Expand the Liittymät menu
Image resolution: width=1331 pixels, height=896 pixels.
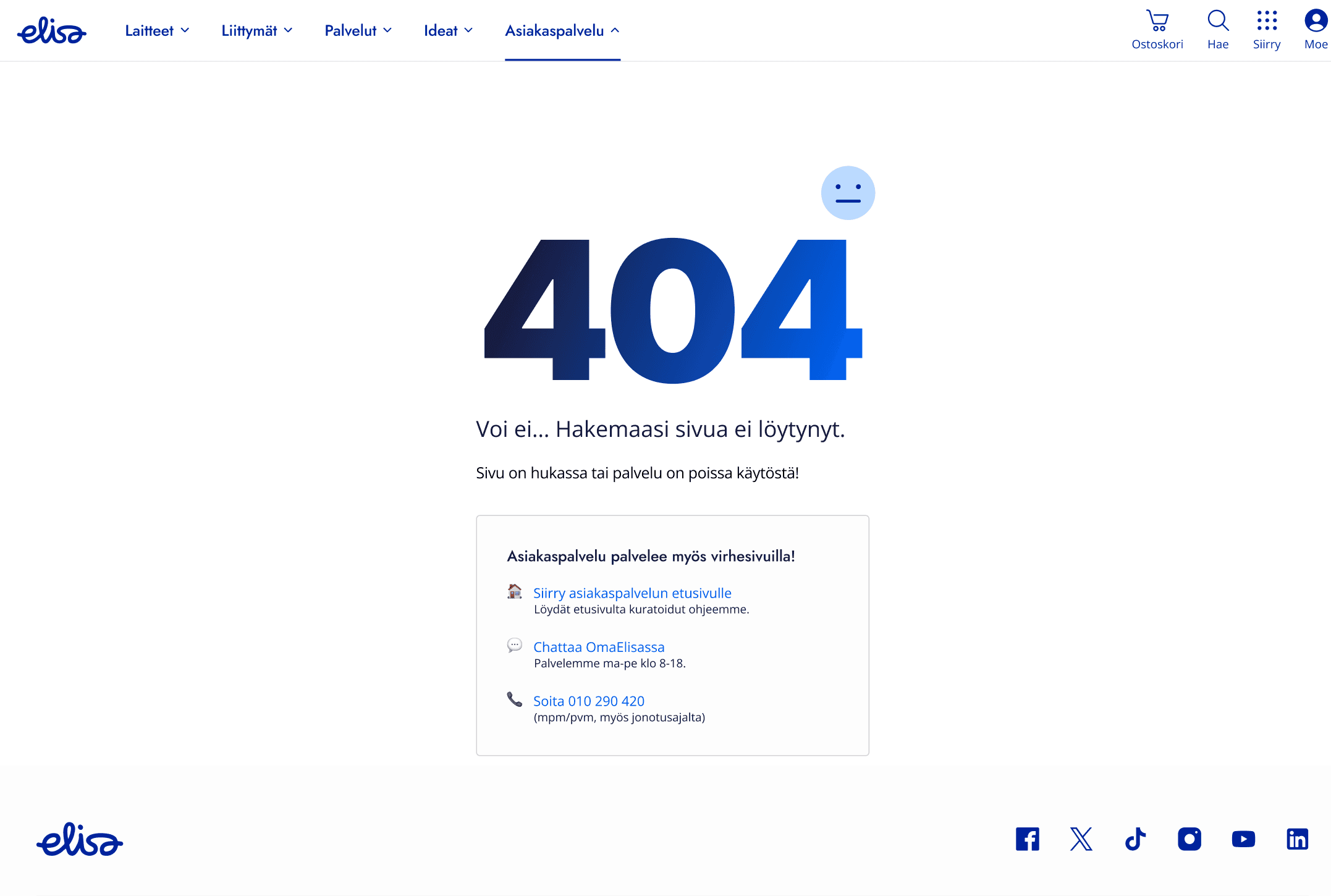click(x=257, y=31)
